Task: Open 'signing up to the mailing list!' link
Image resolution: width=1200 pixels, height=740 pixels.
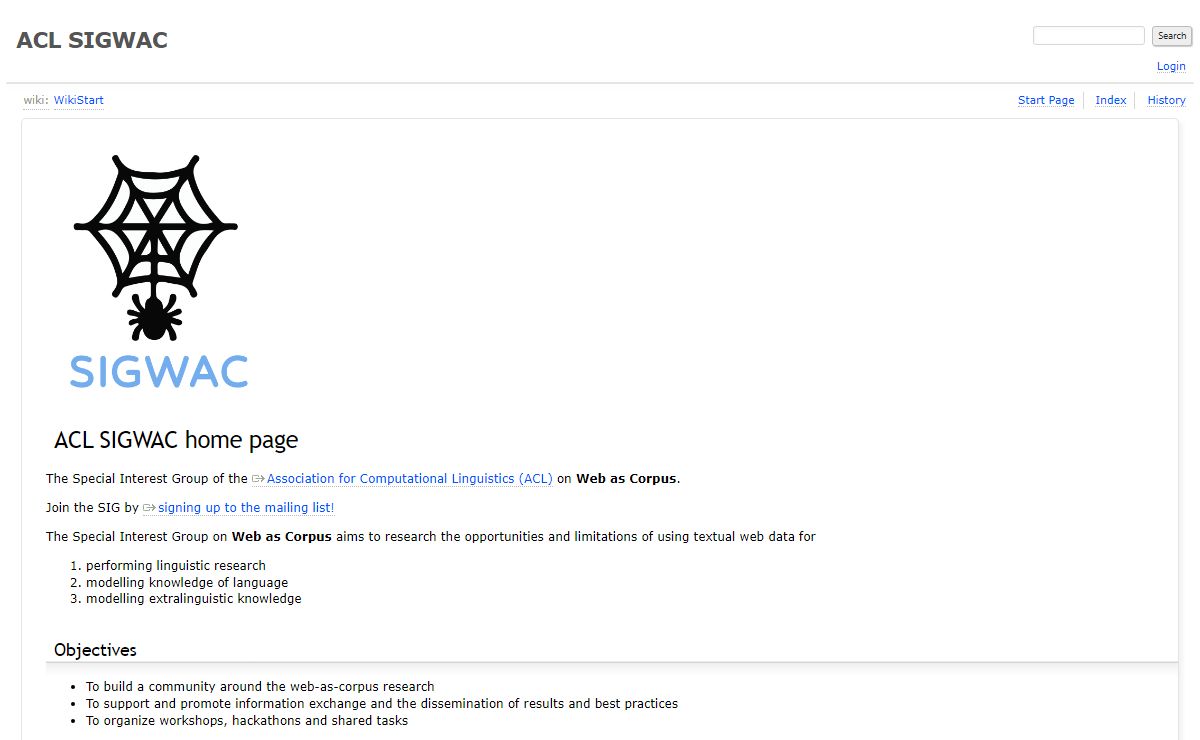Action: (x=246, y=508)
